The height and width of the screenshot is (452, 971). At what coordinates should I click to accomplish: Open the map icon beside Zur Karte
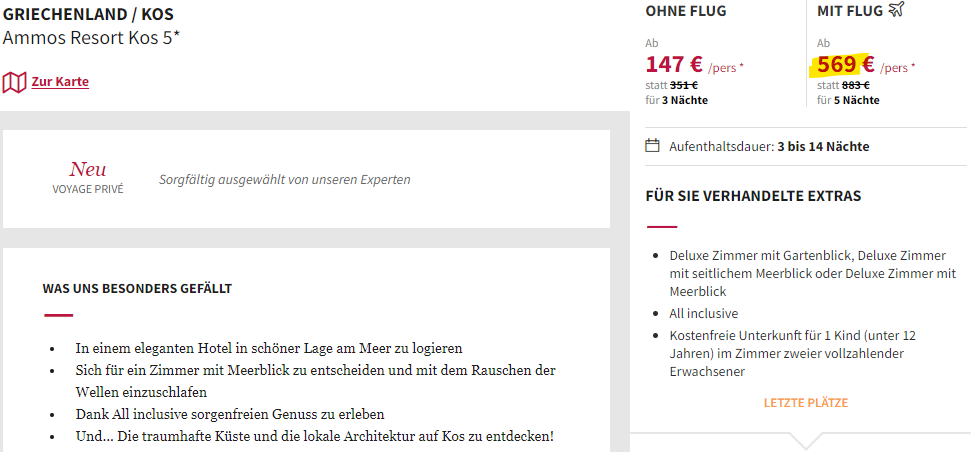14,82
